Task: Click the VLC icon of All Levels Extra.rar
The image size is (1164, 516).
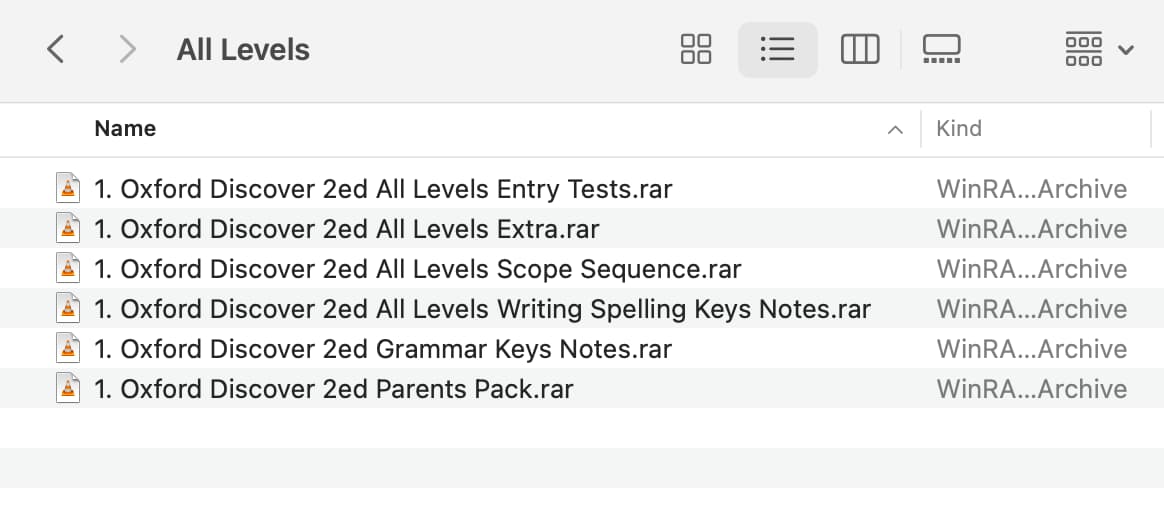Action: coord(68,229)
